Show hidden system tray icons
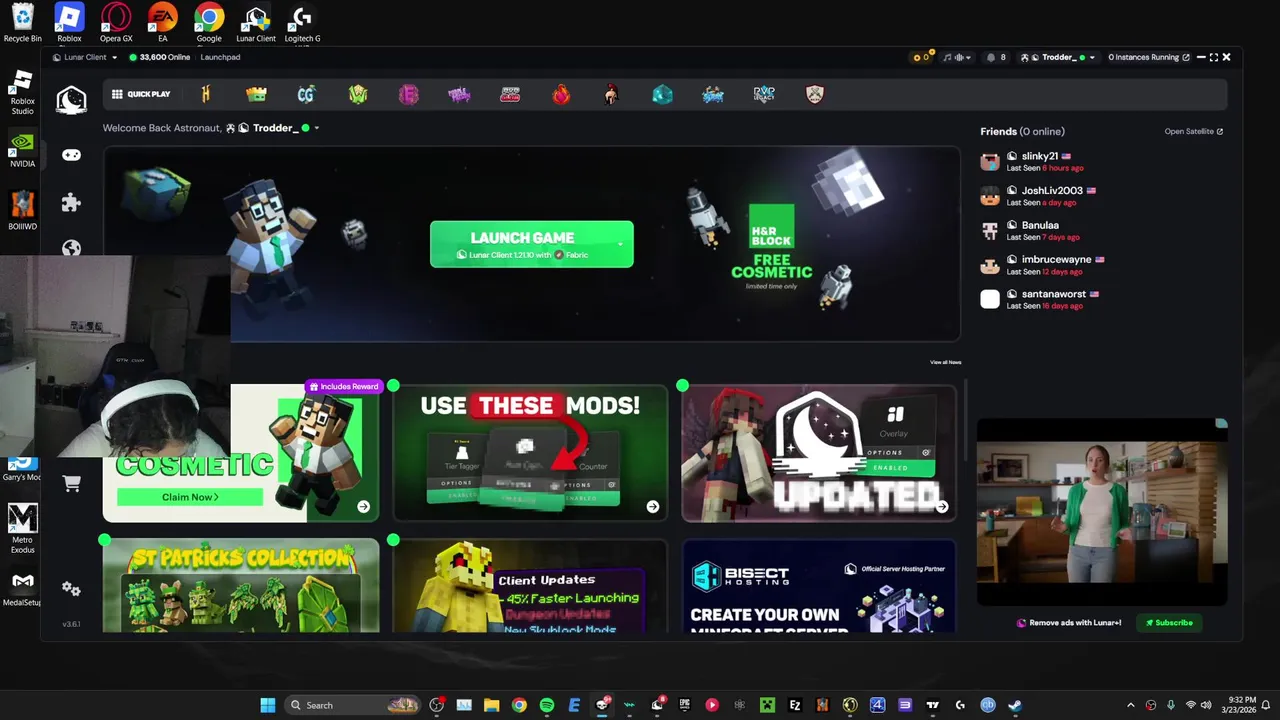The height and width of the screenshot is (720, 1280). click(1131, 705)
